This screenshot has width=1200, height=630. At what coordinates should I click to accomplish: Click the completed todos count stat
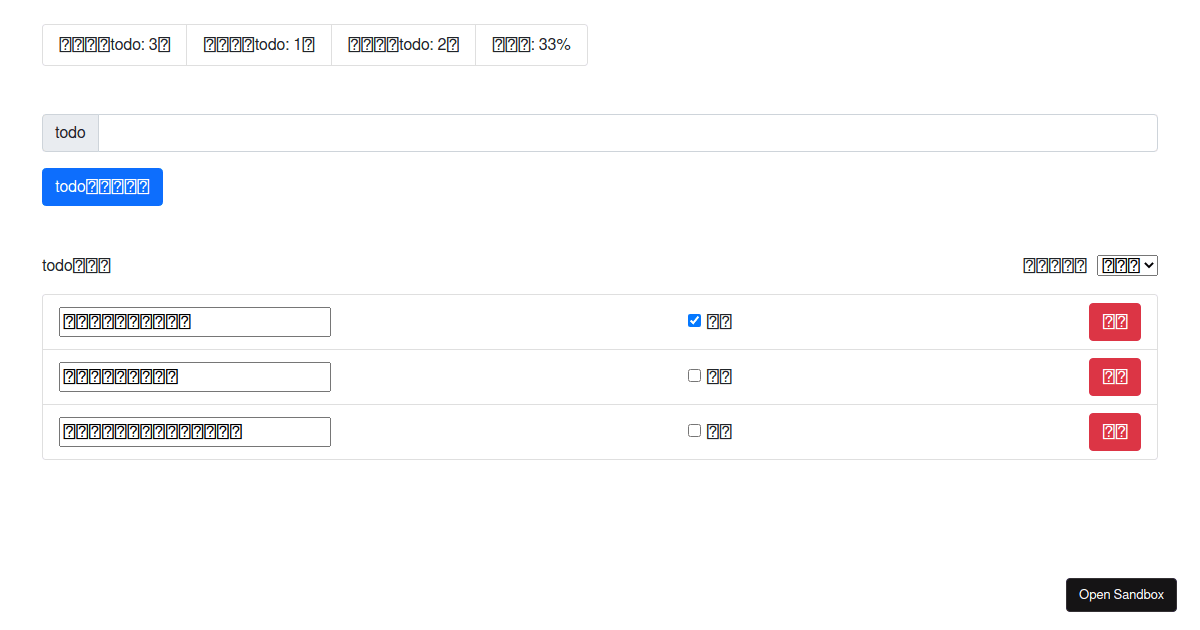tap(258, 44)
